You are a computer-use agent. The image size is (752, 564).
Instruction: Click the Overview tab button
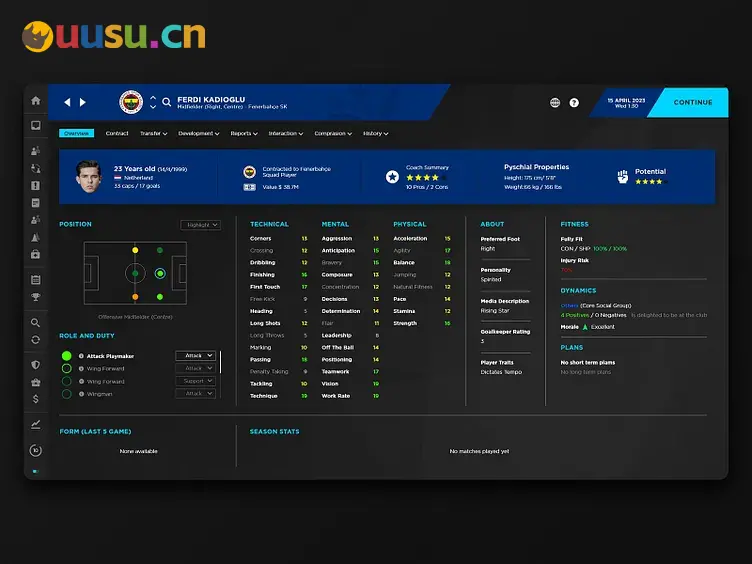(x=76, y=133)
